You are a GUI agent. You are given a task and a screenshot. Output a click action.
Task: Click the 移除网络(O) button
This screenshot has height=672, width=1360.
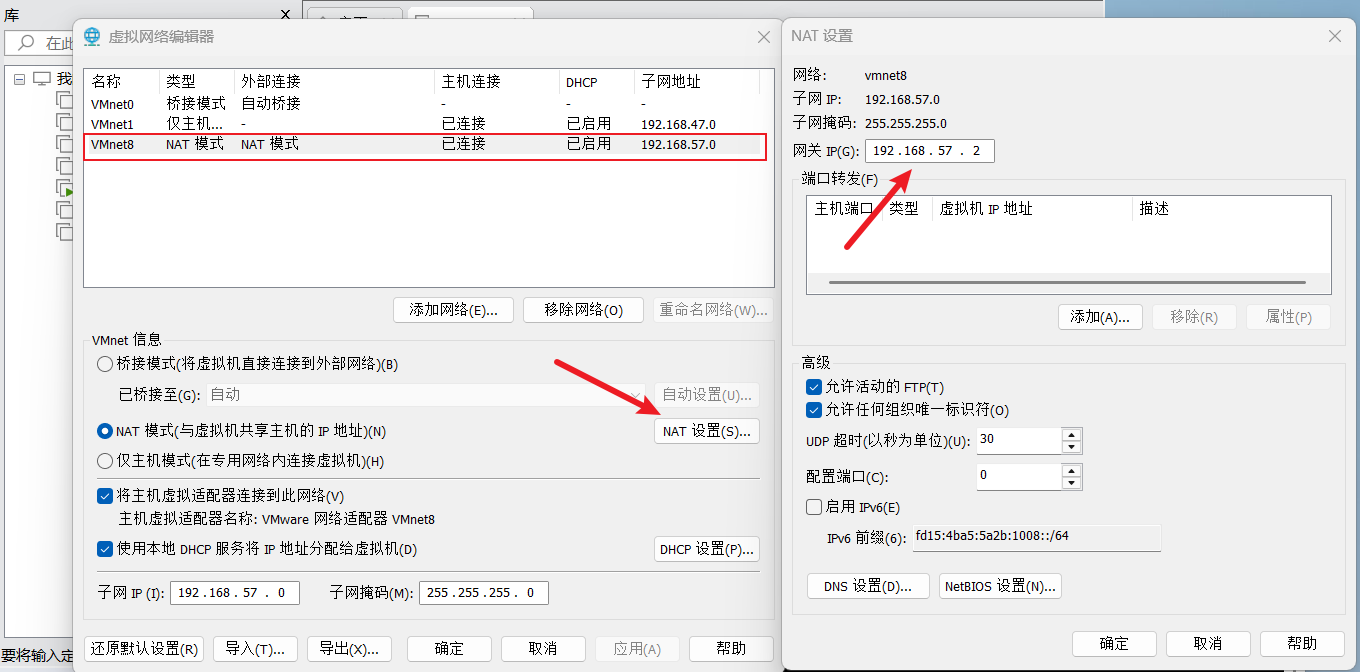point(583,310)
